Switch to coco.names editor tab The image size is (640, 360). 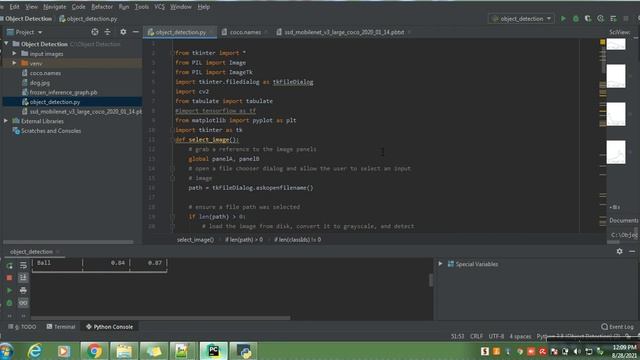click(x=244, y=32)
